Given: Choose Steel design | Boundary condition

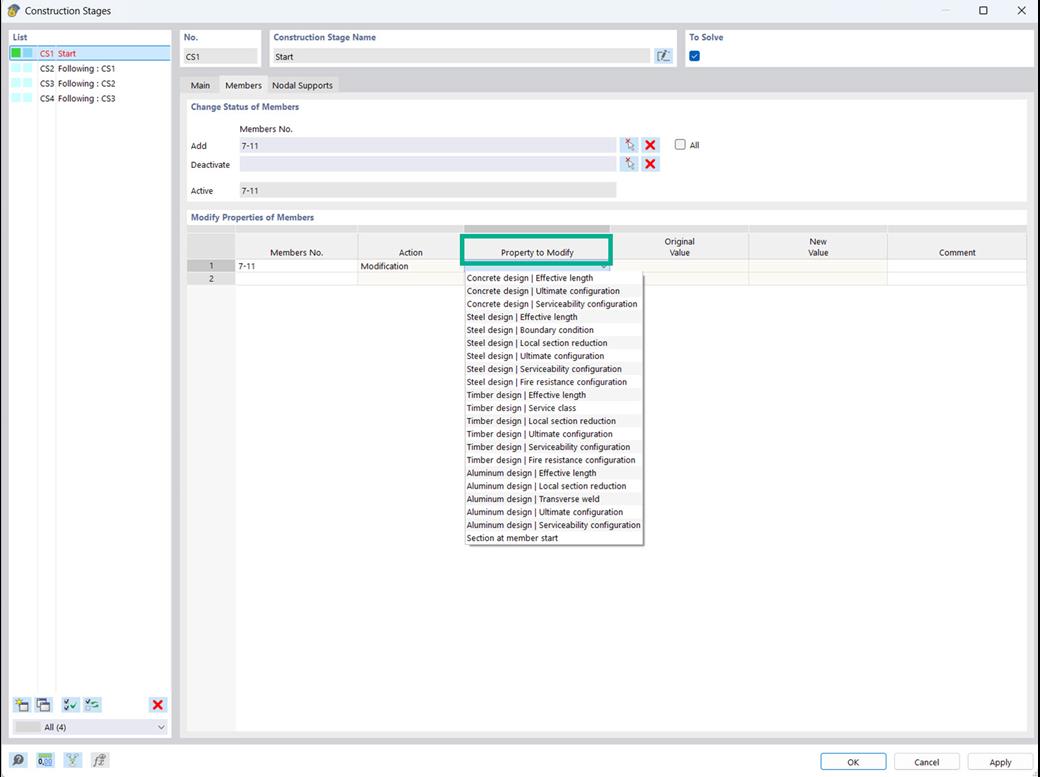Looking at the screenshot, I should click(x=553, y=330).
